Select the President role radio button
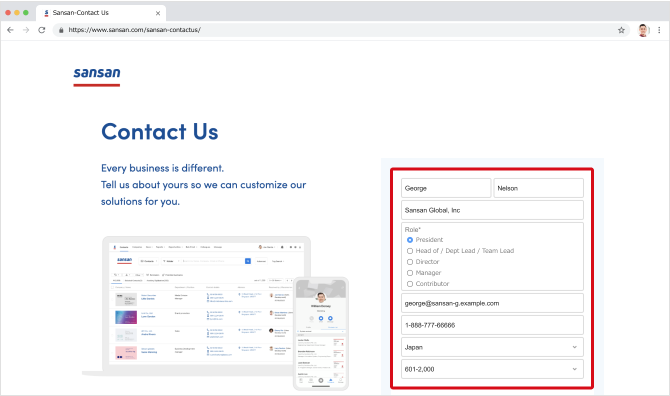 click(410, 240)
